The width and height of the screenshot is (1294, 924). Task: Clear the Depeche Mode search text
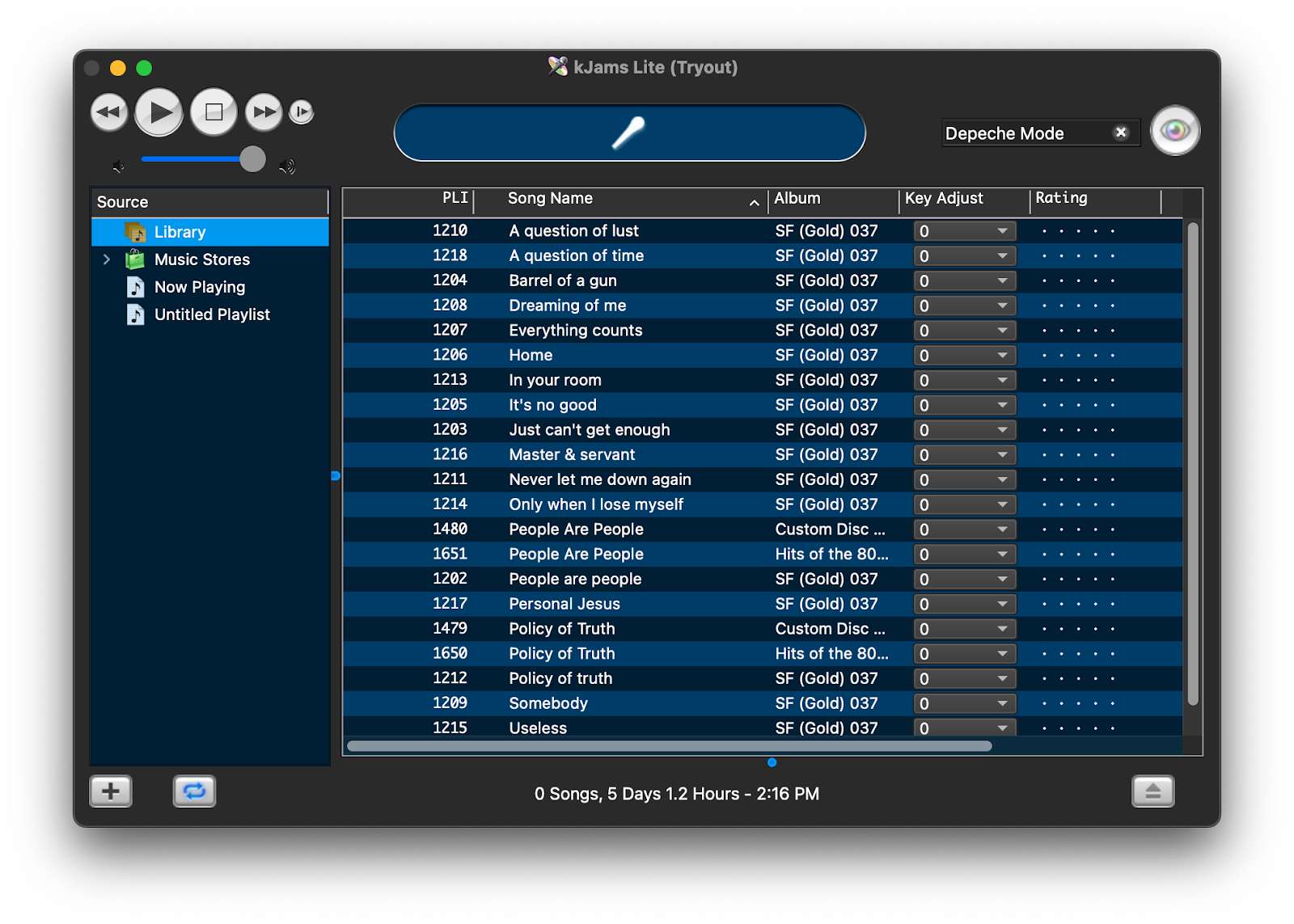(1120, 133)
